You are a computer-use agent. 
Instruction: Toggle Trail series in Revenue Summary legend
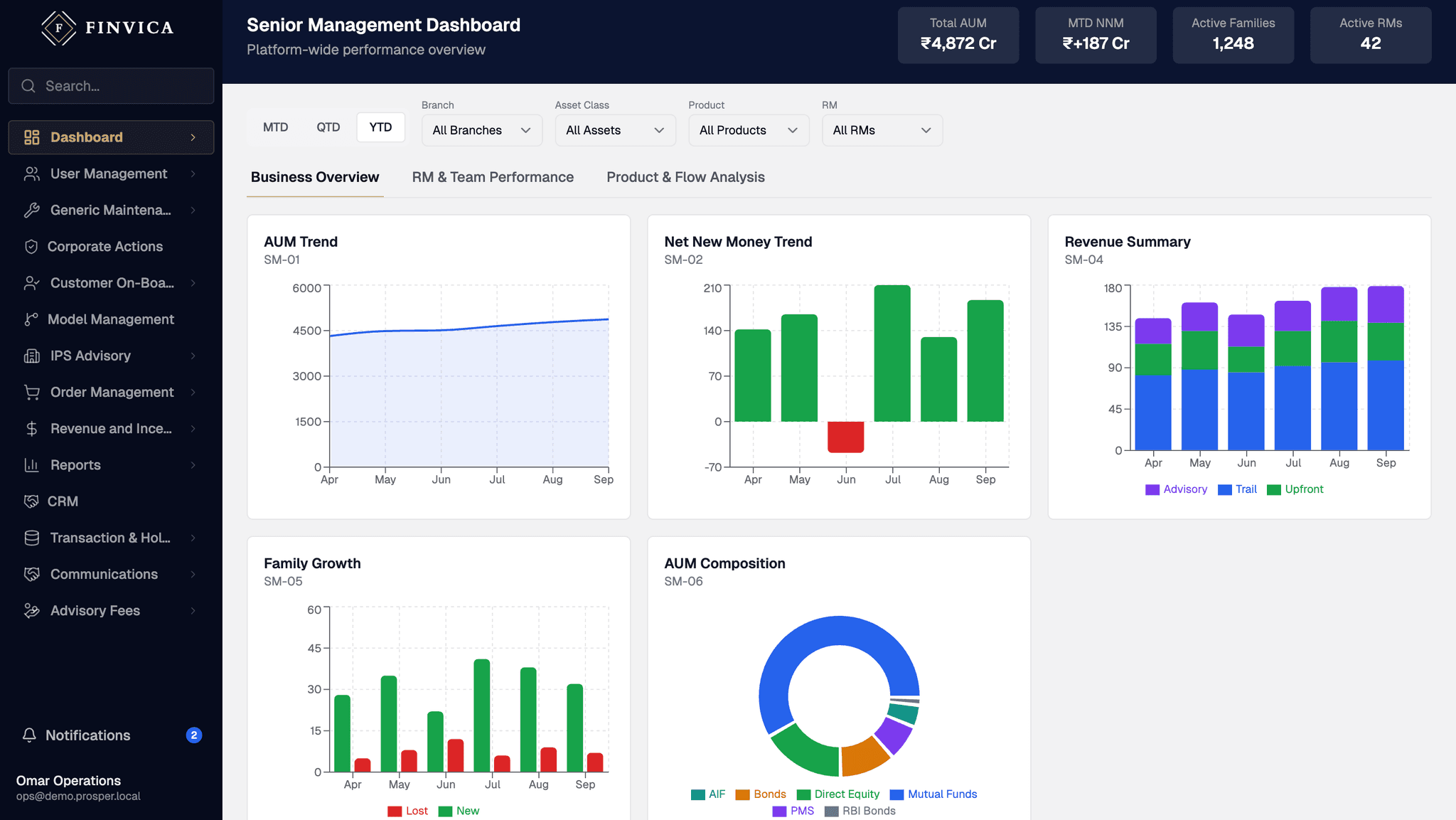point(1238,489)
